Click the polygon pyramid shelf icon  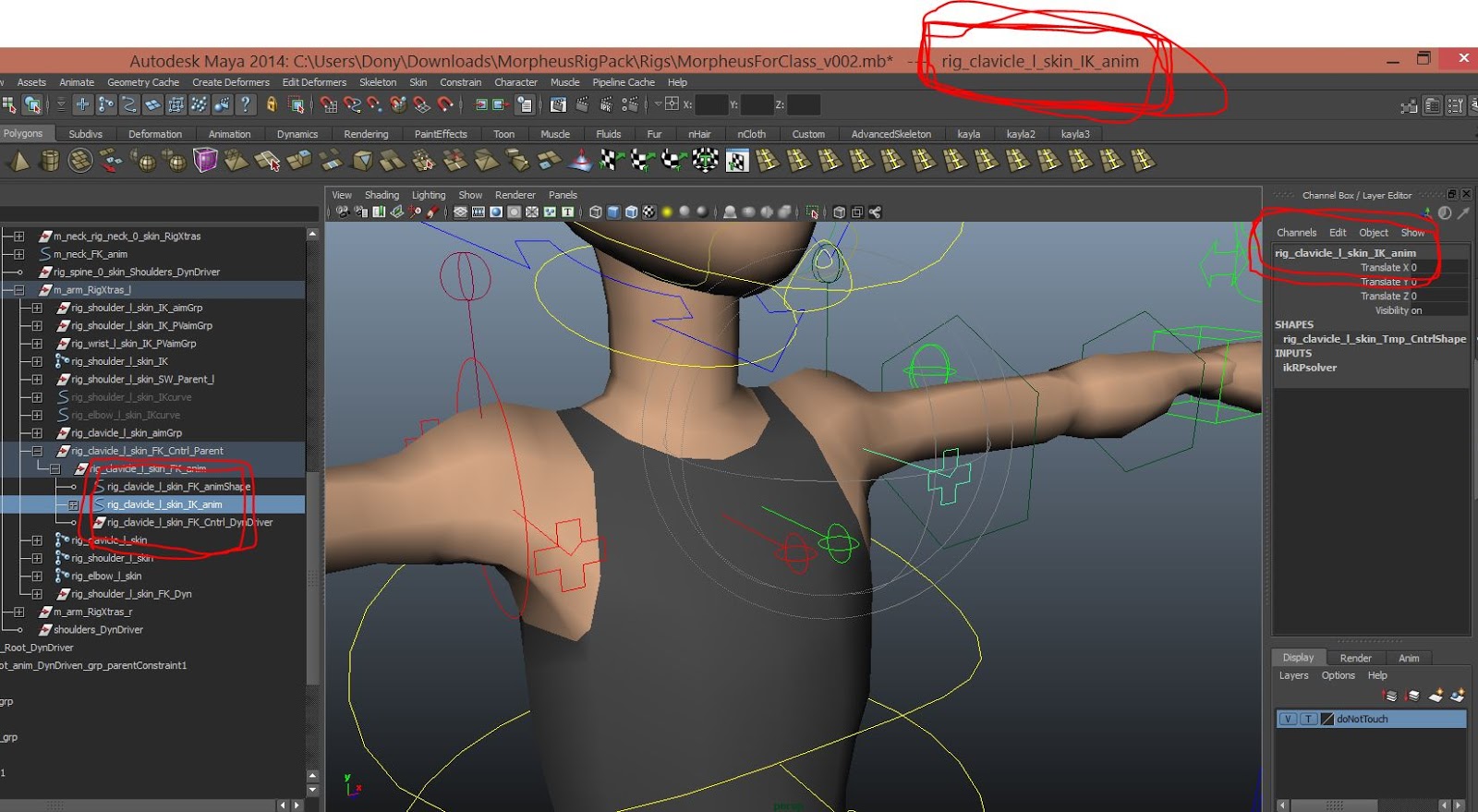click(x=18, y=162)
